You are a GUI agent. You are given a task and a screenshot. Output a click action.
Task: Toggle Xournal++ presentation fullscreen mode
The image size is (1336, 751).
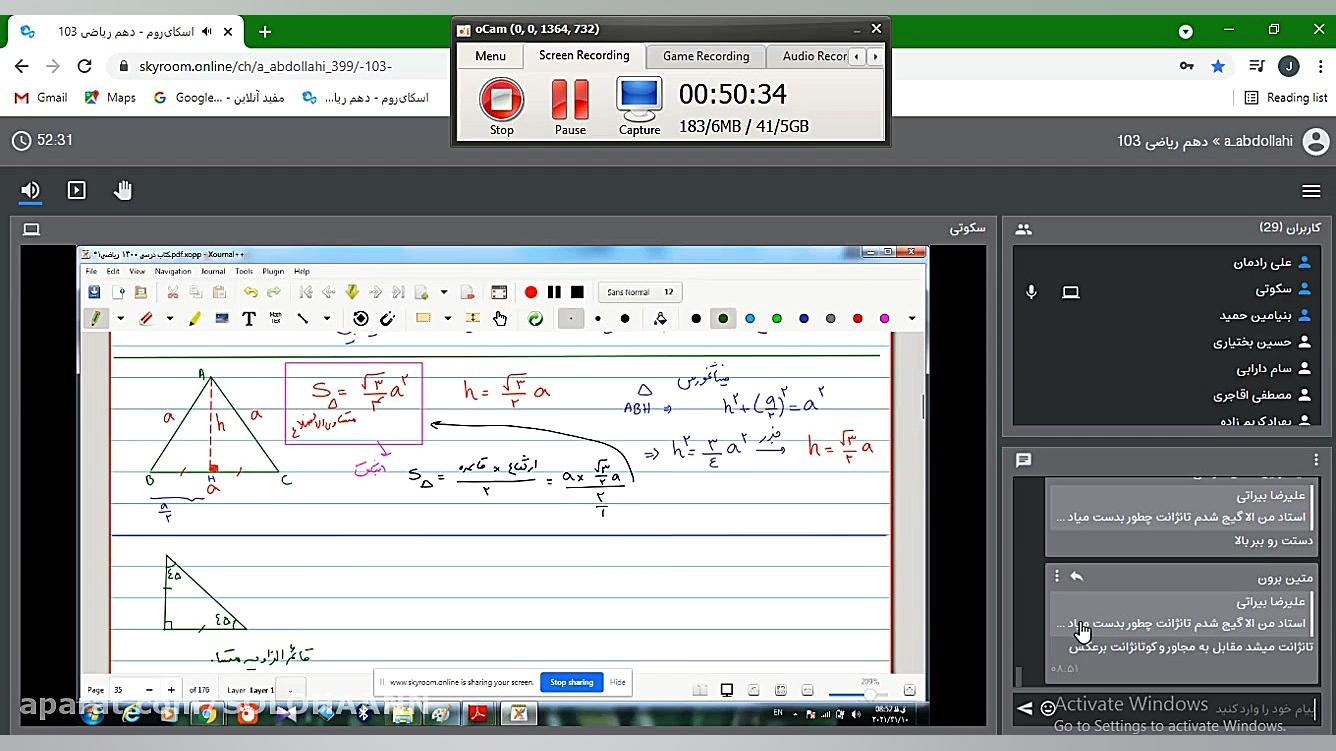[x=499, y=292]
